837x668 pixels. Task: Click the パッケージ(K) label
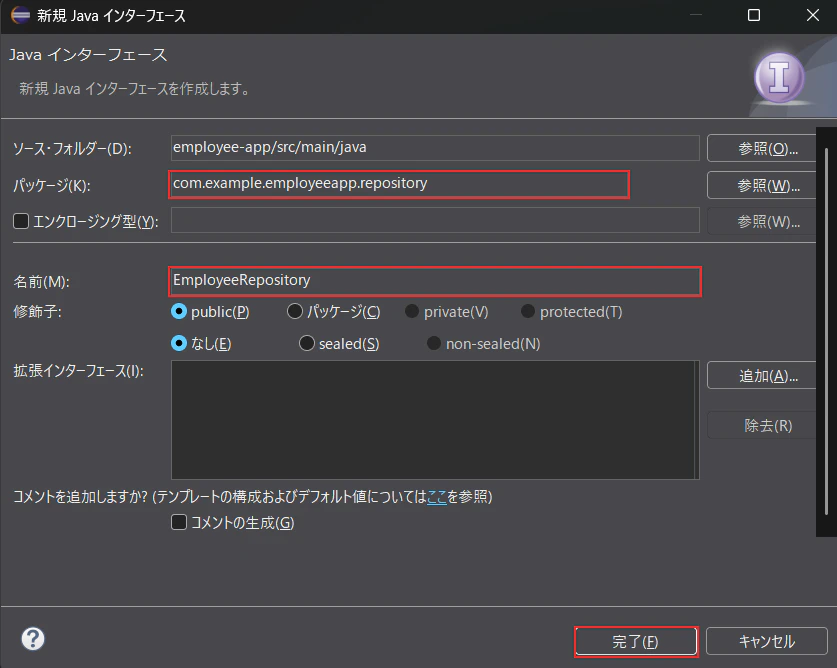(52, 185)
